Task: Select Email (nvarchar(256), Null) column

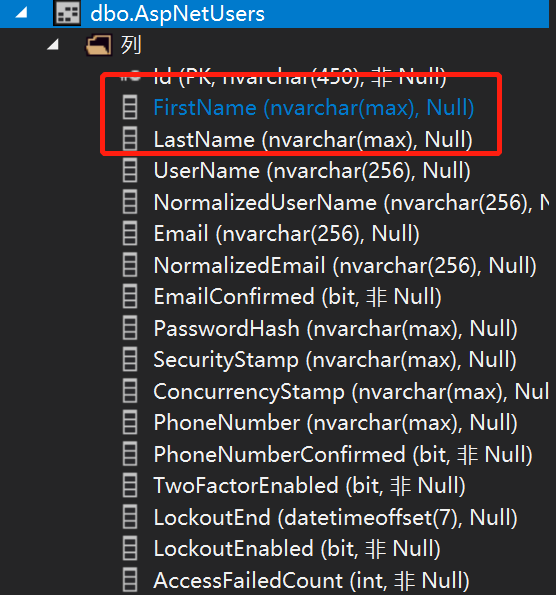Action: (287, 234)
